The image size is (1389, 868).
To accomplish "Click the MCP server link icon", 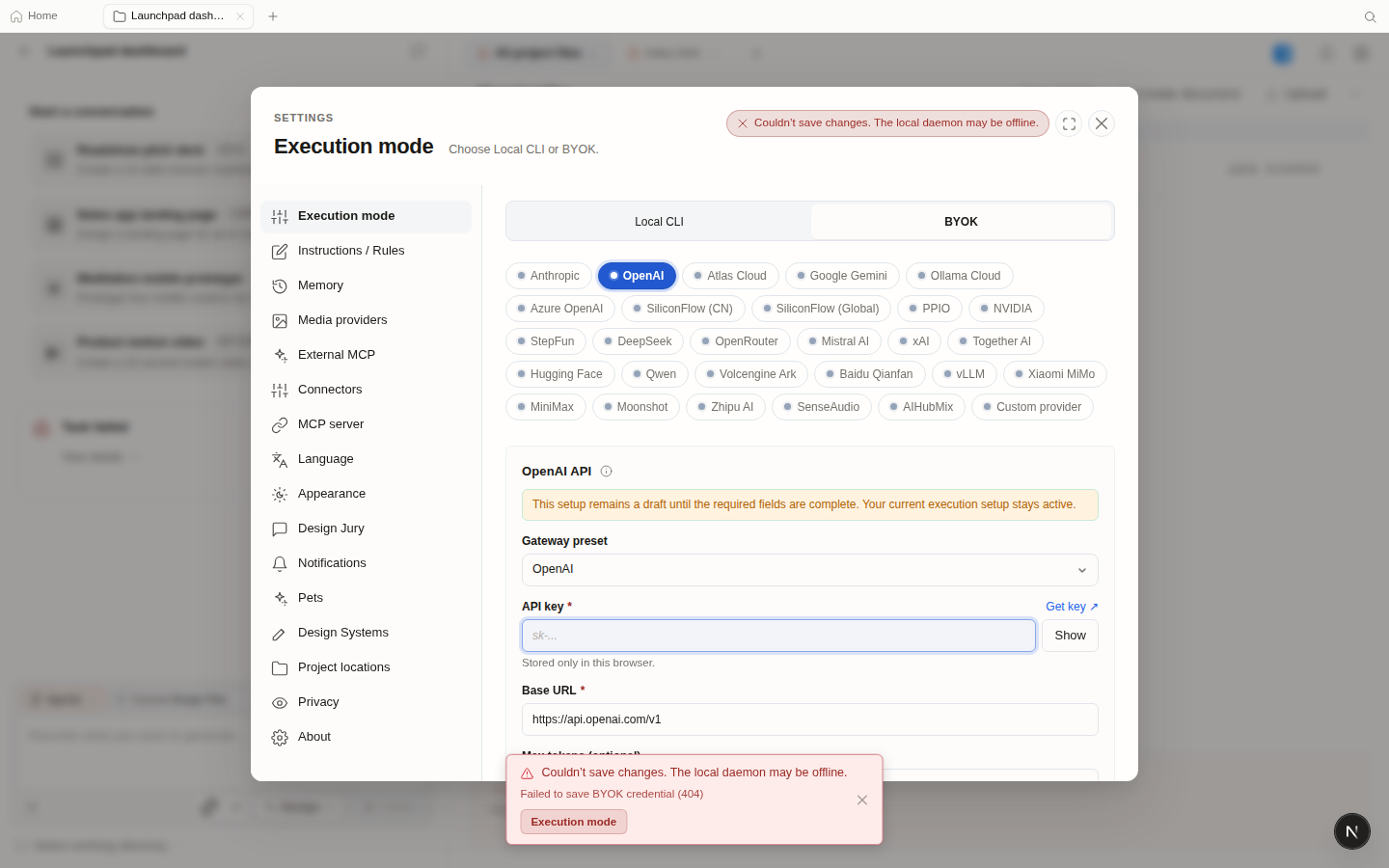I will tap(280, 425).
